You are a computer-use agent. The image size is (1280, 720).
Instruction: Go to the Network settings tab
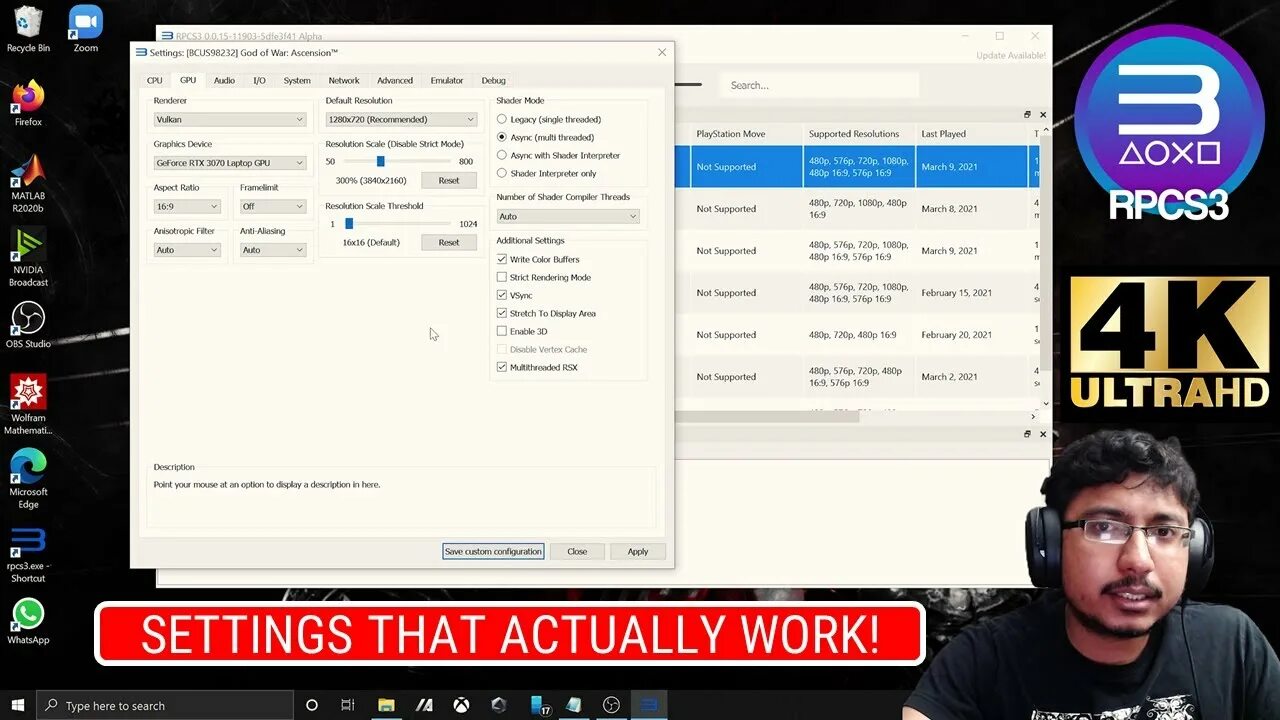coord(344,80)
